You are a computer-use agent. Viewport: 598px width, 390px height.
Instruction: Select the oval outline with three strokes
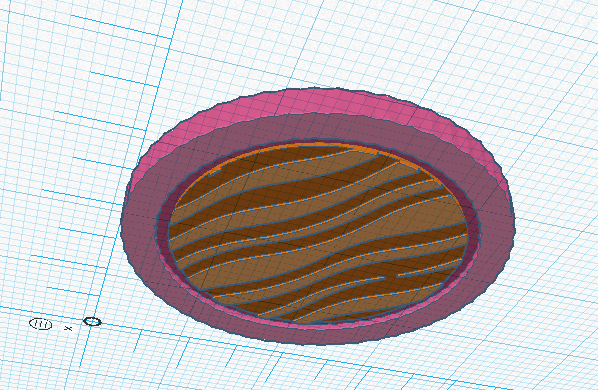click(x=41, y=324)
